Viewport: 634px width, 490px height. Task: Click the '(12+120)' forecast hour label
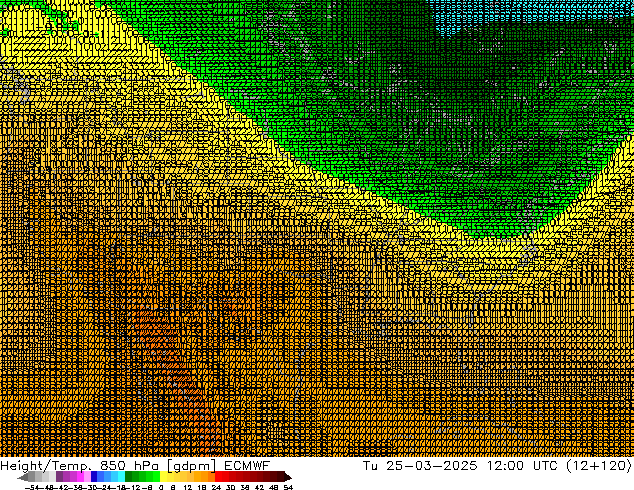pos(599,466)
